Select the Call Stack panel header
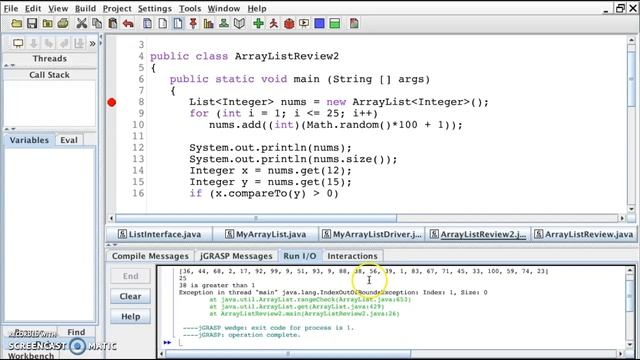Image resolution: width=640 pixels, height=360 pixels. click(x=49, y=75)
